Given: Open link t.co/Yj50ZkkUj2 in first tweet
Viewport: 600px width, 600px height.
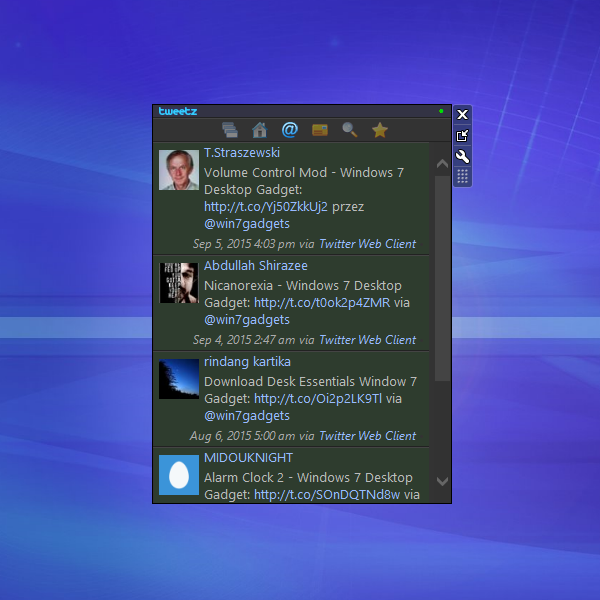Looking at the screenshot, I should pyautogui.click(x=266, y=207).
